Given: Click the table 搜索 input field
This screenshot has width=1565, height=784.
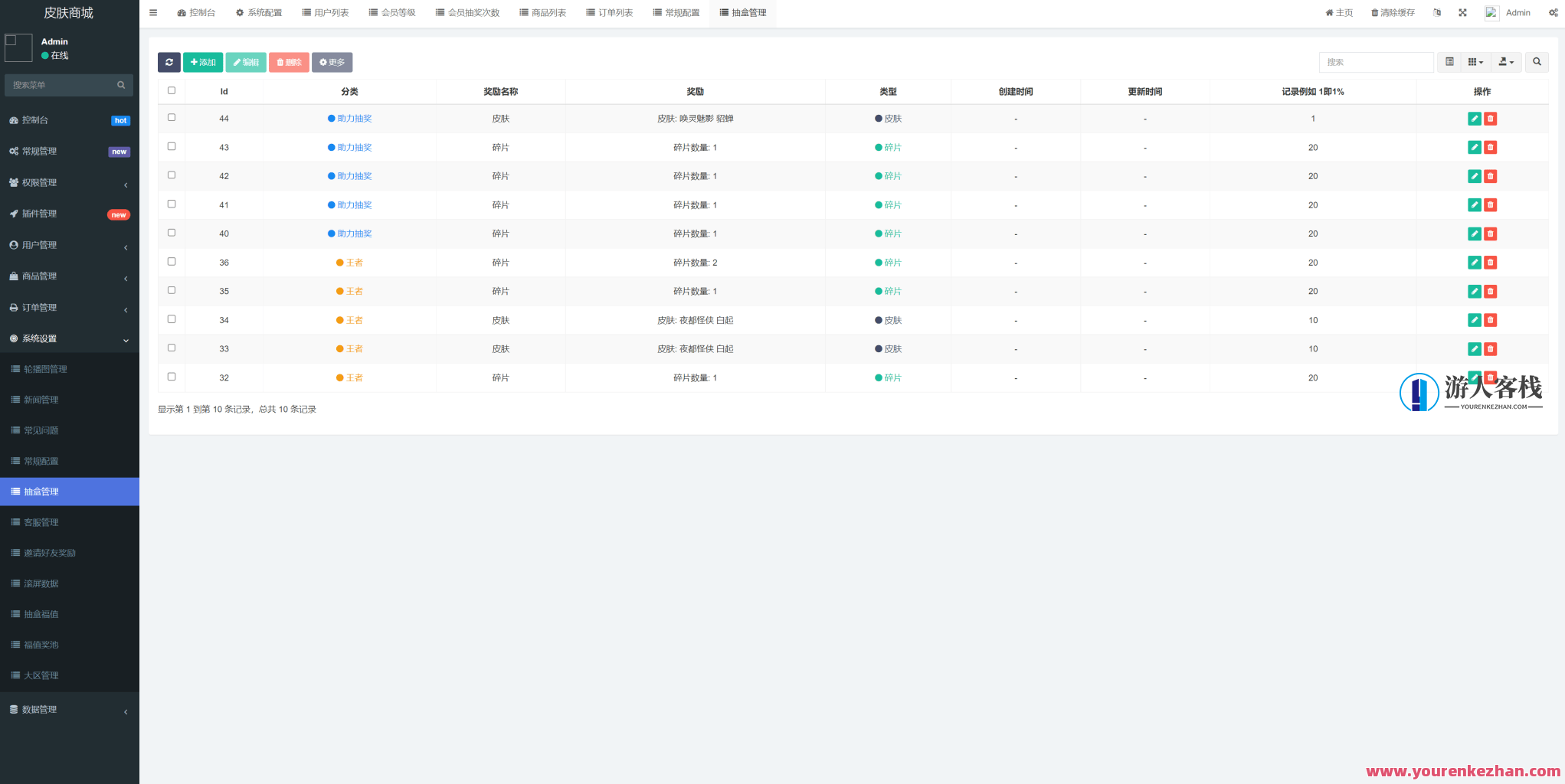Looking at the screenshot, I should pos(1376,62).
